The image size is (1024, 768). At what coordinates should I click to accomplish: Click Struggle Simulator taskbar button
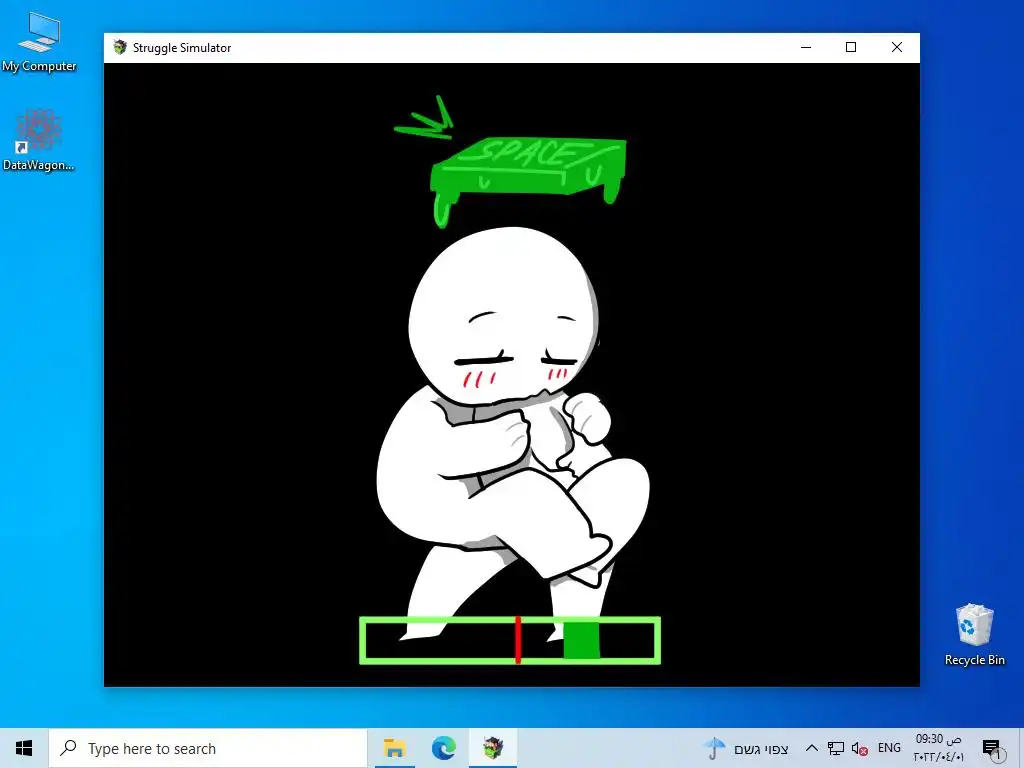(x=493, y=748)
